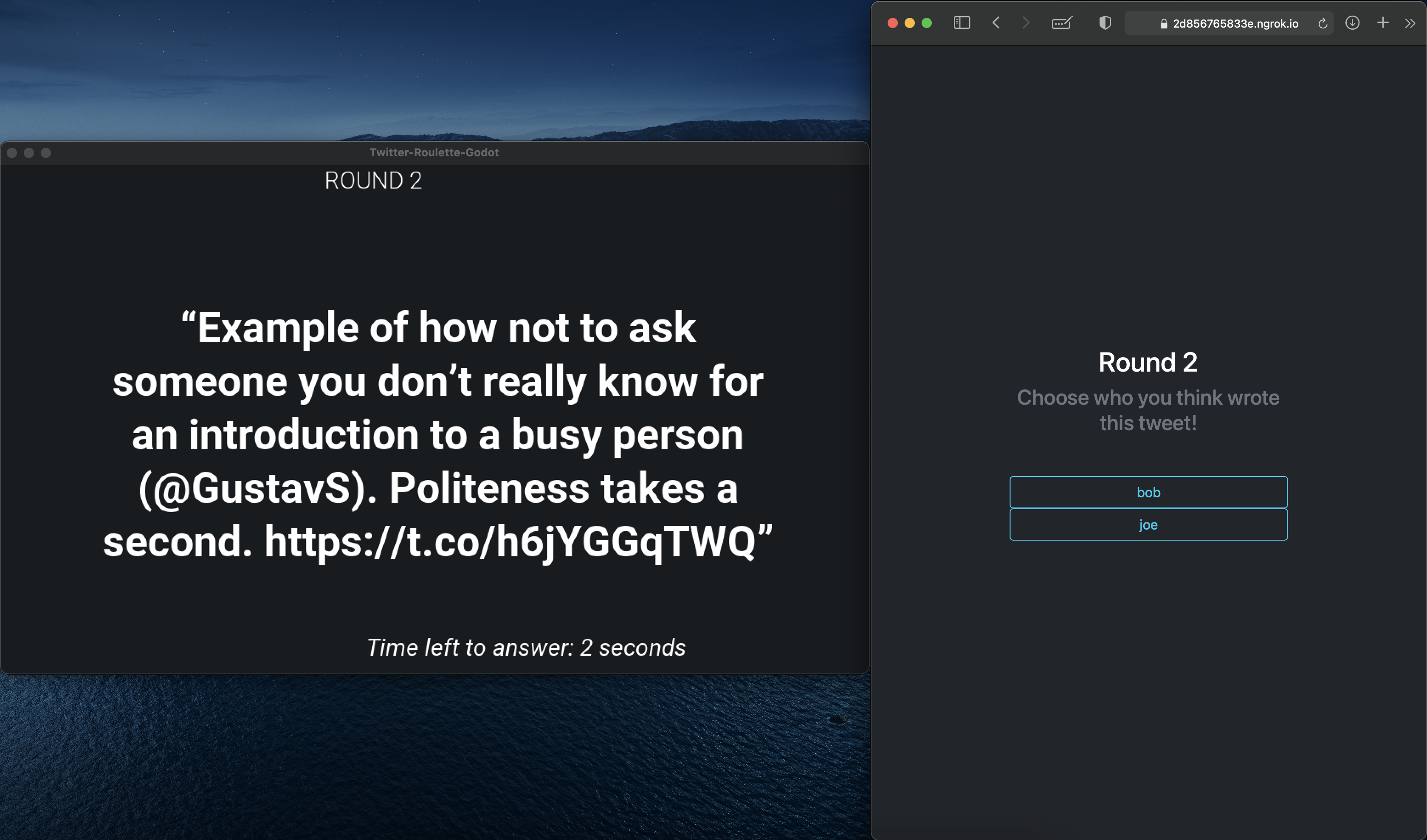Choose joe as the tweet author

[1148, 524]
